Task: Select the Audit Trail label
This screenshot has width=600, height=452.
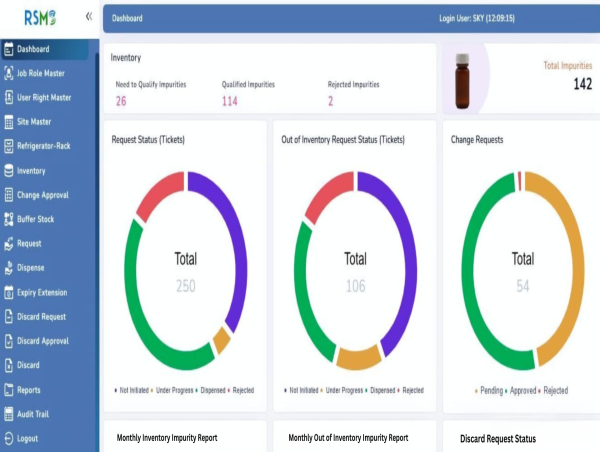Action: click(33, 414)
